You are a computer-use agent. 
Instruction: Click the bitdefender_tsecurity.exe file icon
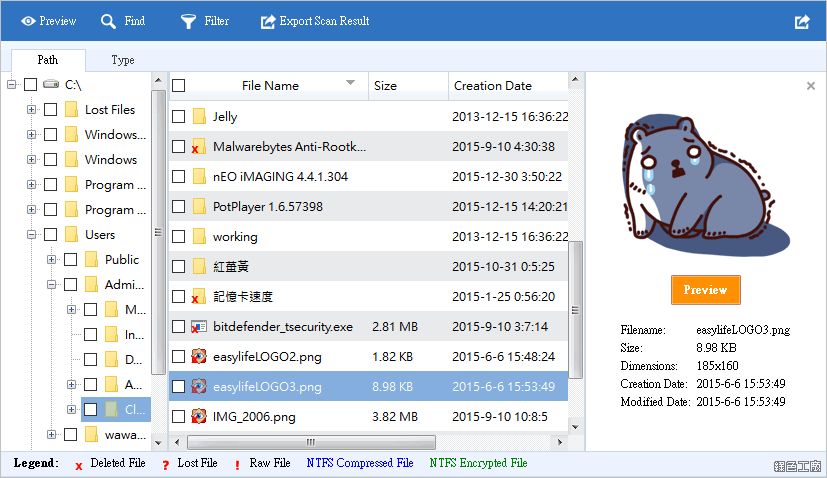[198, 327]
